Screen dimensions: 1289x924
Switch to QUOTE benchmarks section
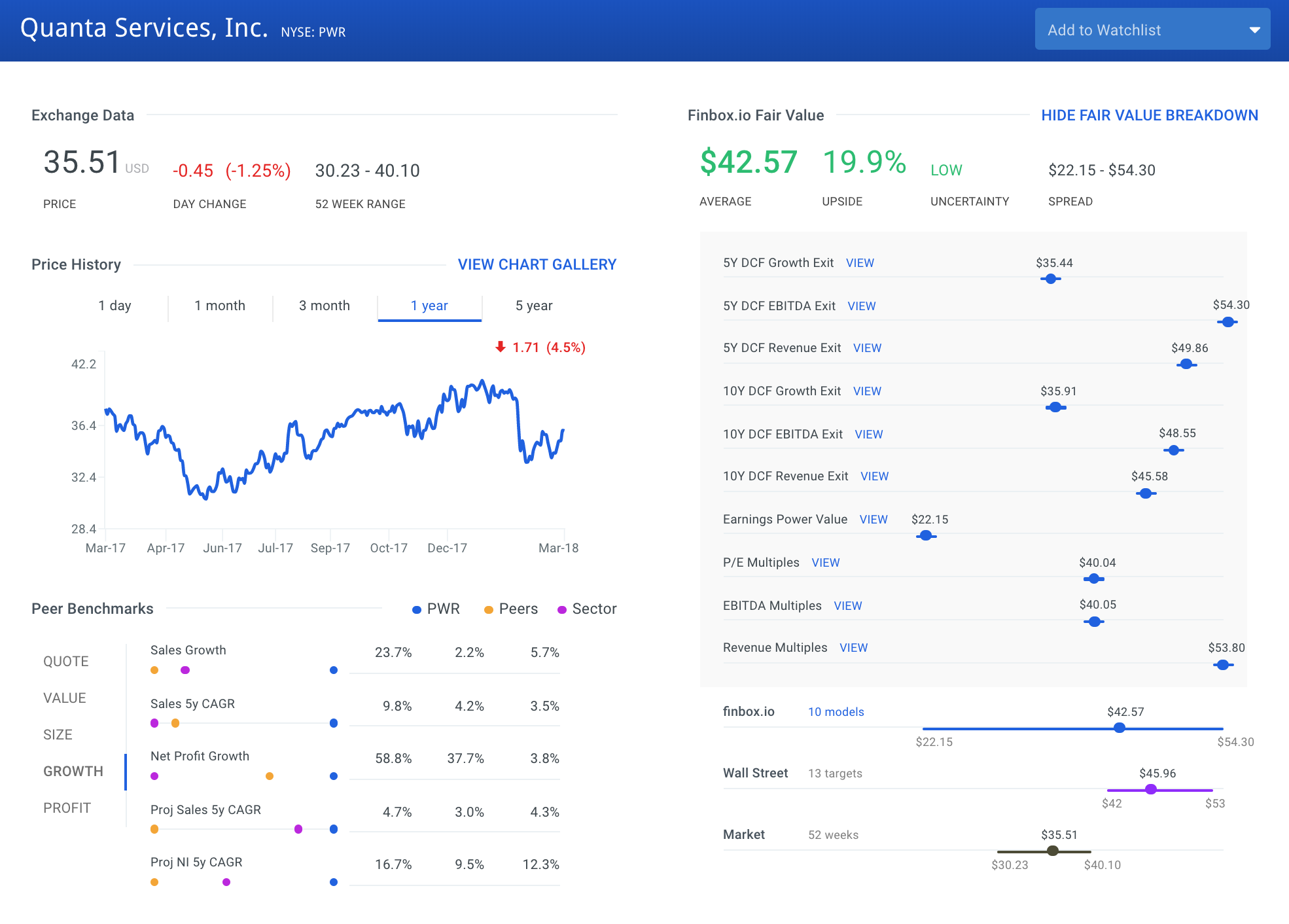pos(66,662)
